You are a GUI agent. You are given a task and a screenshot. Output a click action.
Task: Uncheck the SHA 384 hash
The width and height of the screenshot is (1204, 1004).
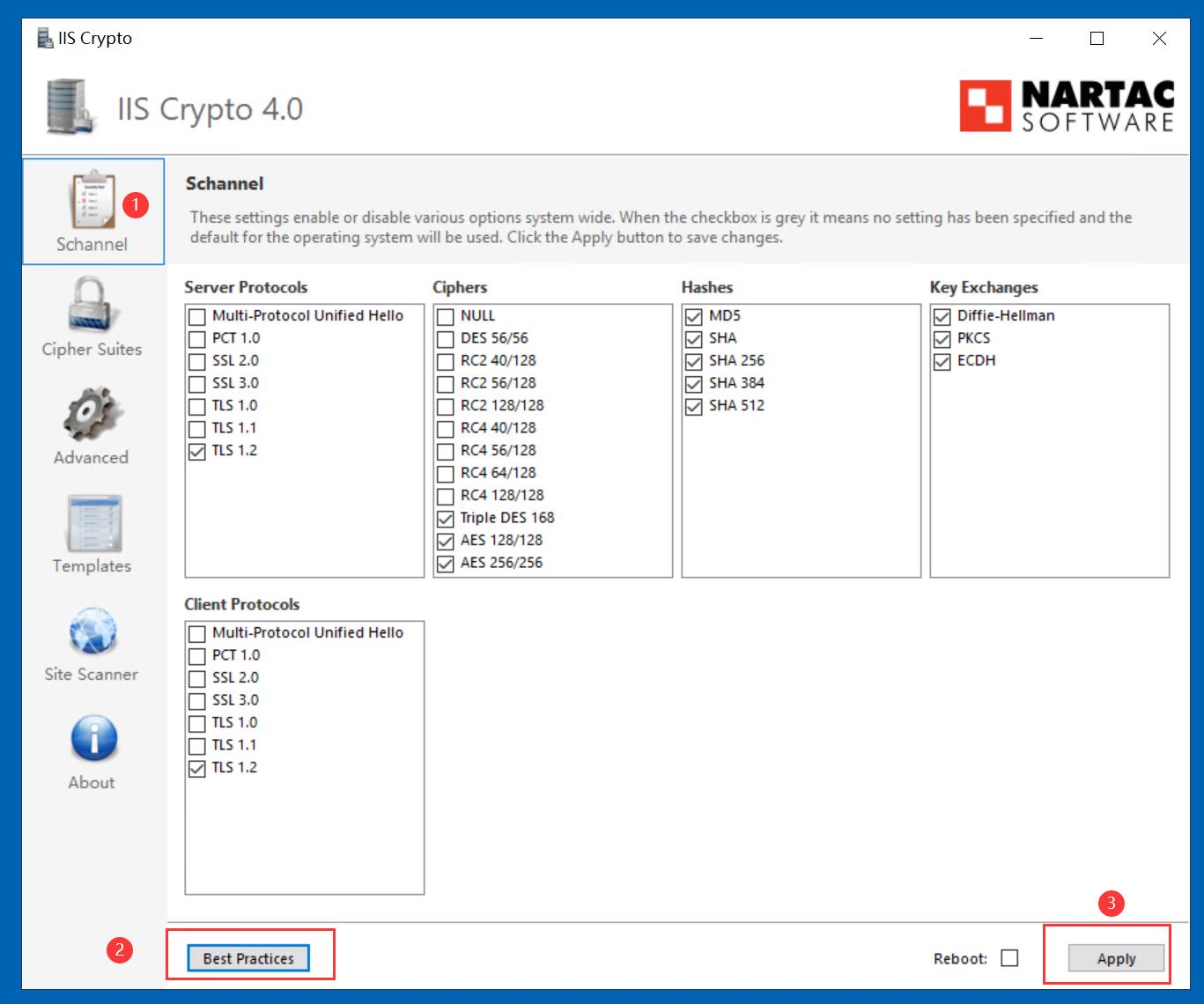coord(694,384)
